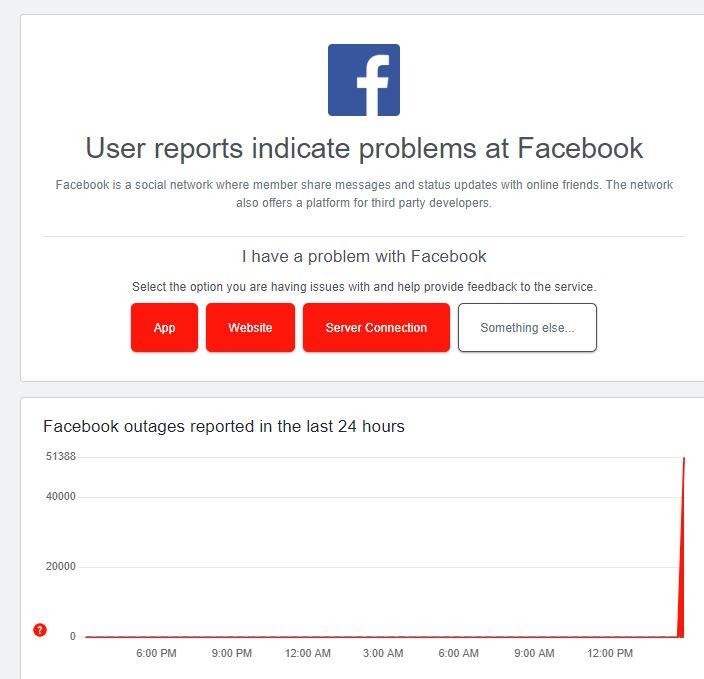Select the 9:00 AM time label
704x679 pixels.
point(534,654)
